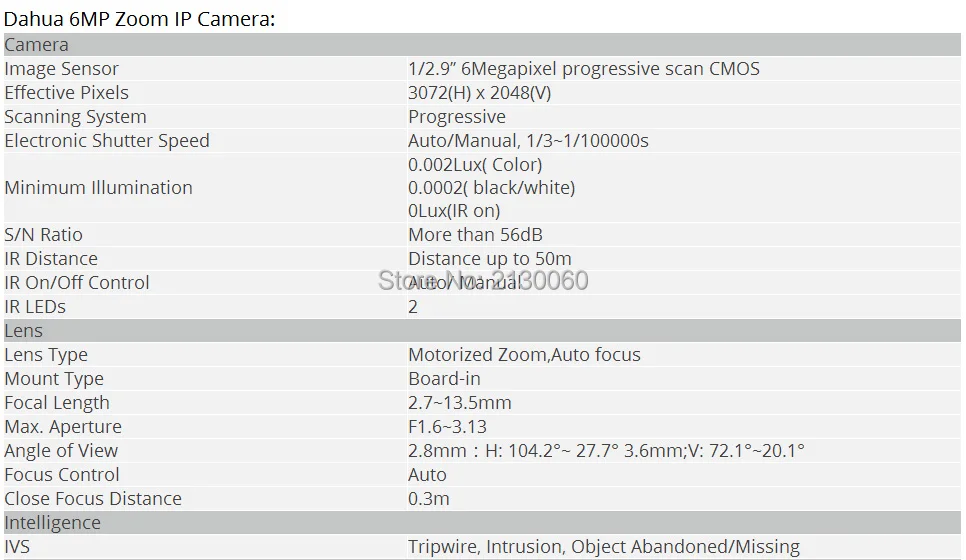Screen dimensions: 966x560
Task: Select the 2.7~13.5mm focal length value
Action: [x=460, y=402]
